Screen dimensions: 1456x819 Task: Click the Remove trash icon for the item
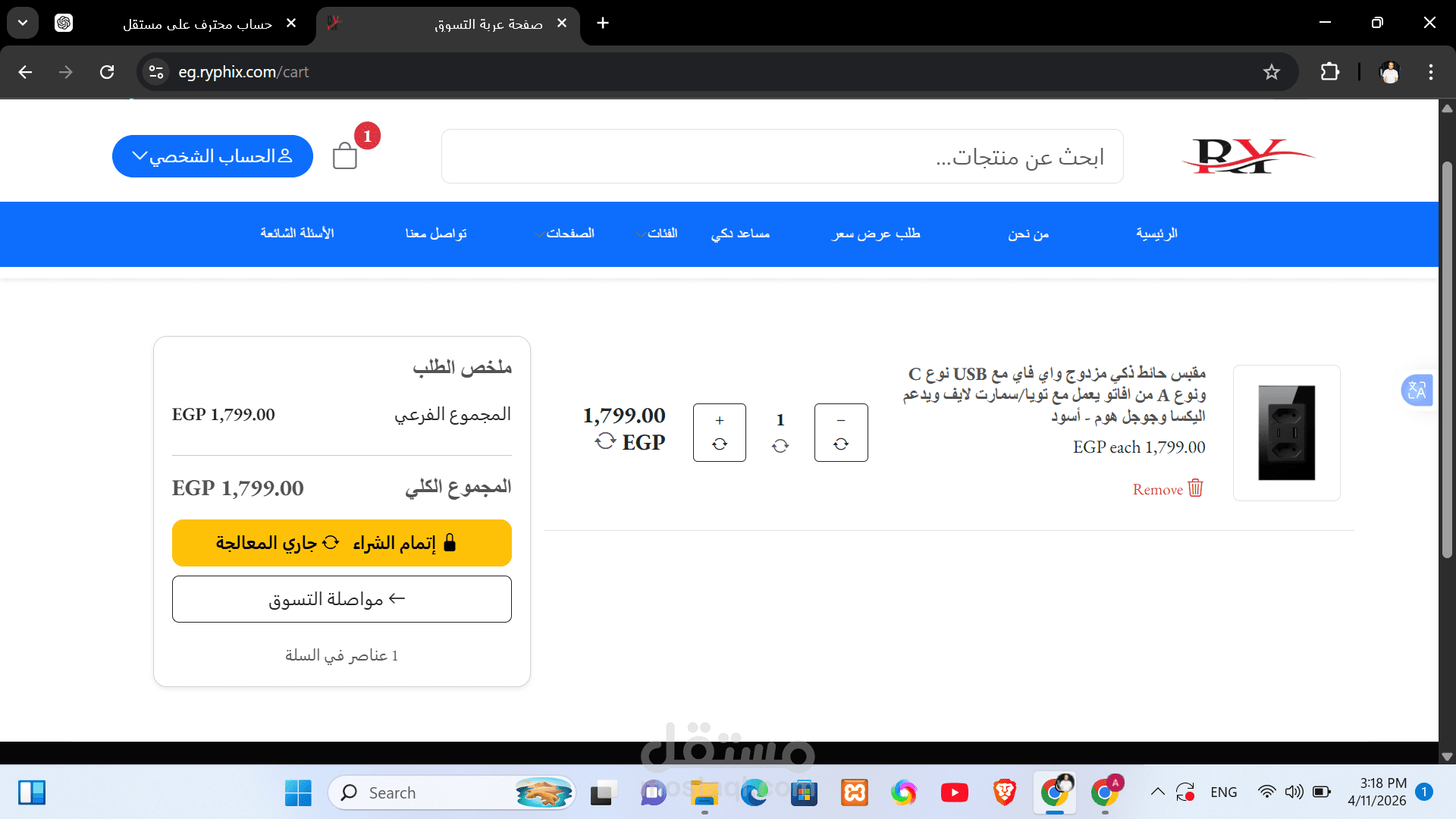[1195, 488]
